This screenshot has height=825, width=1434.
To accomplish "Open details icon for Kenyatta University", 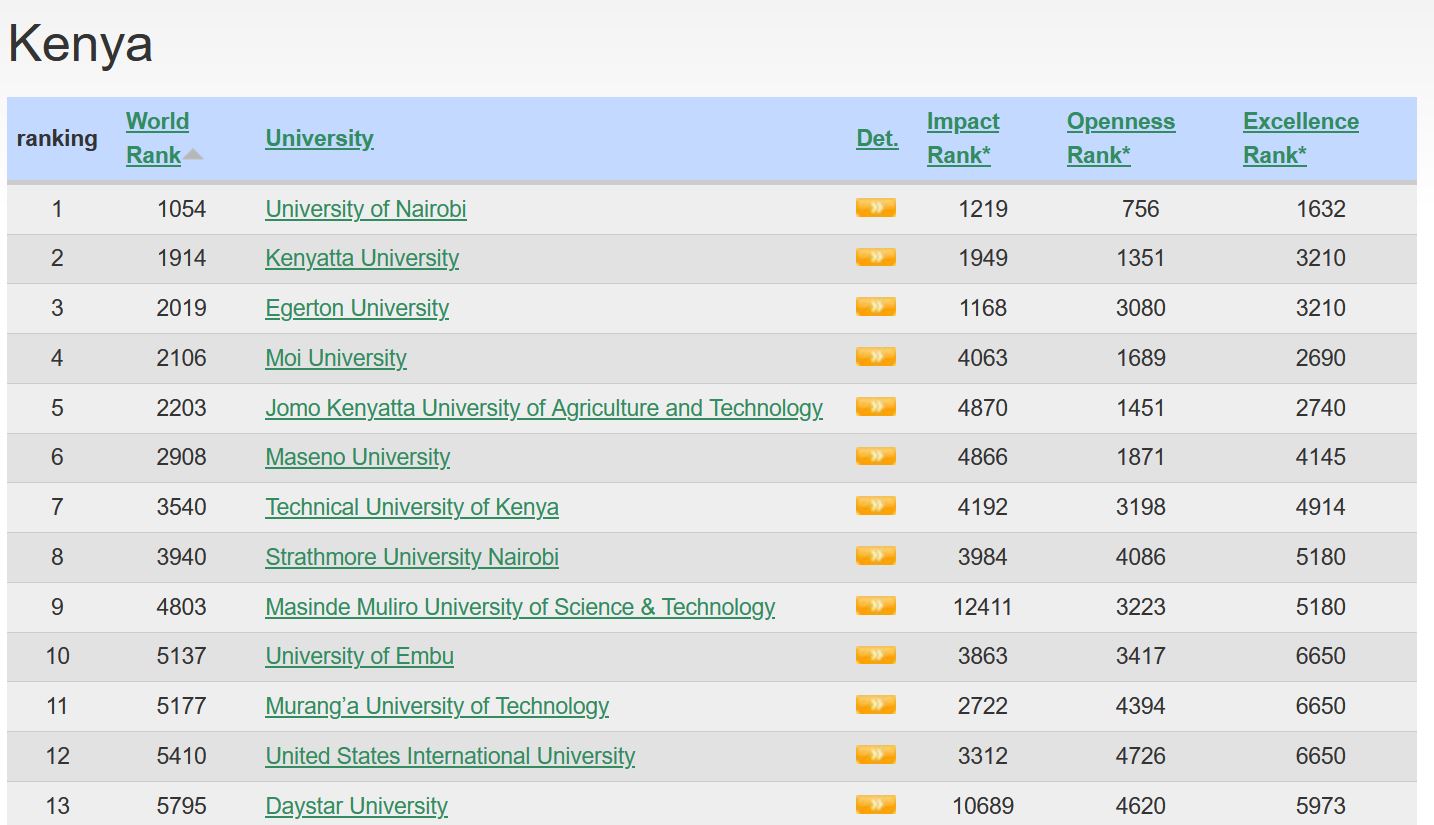I will pos(875,257).
